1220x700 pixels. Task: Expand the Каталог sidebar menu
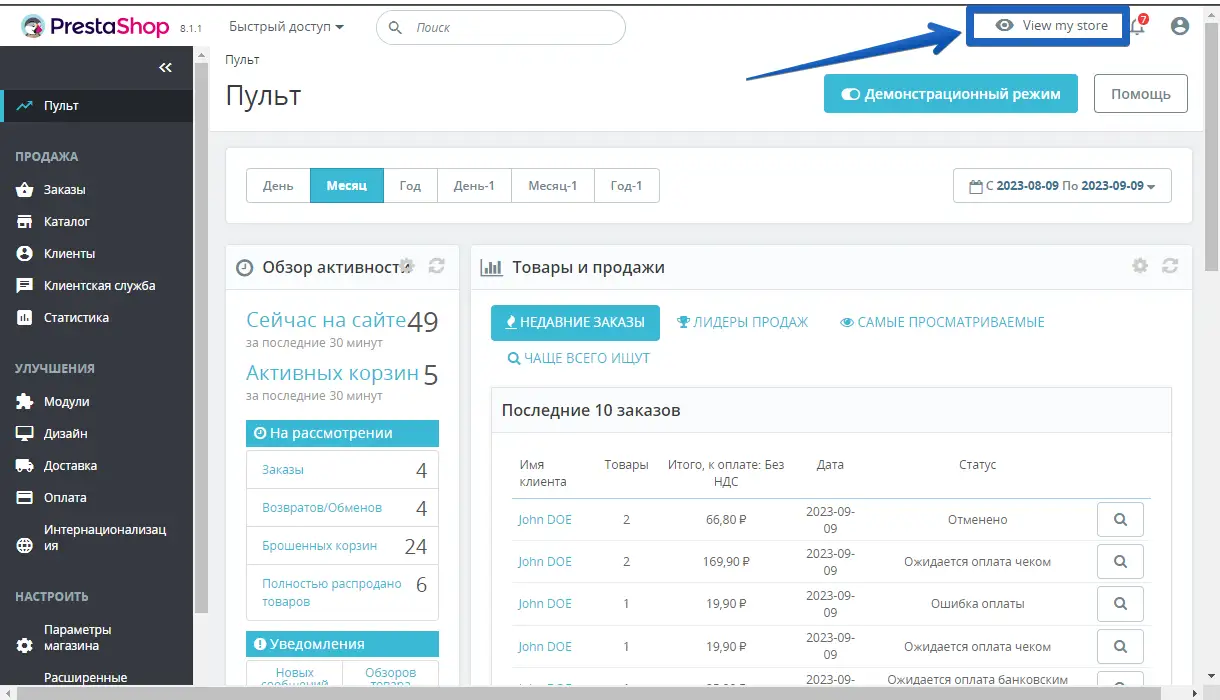66,222
